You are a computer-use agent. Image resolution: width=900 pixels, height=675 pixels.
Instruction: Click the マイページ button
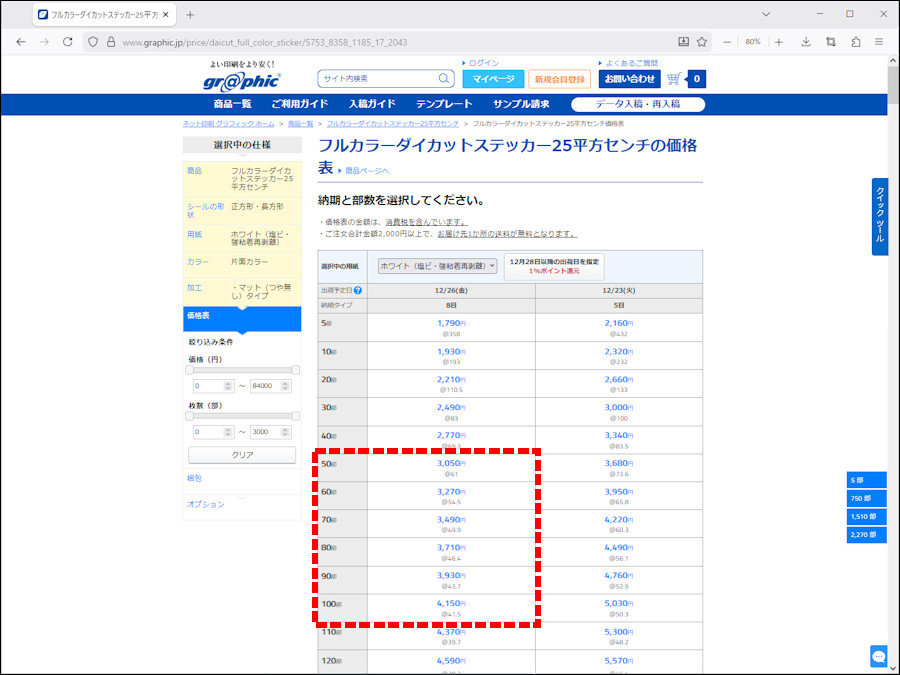(493, 79)
